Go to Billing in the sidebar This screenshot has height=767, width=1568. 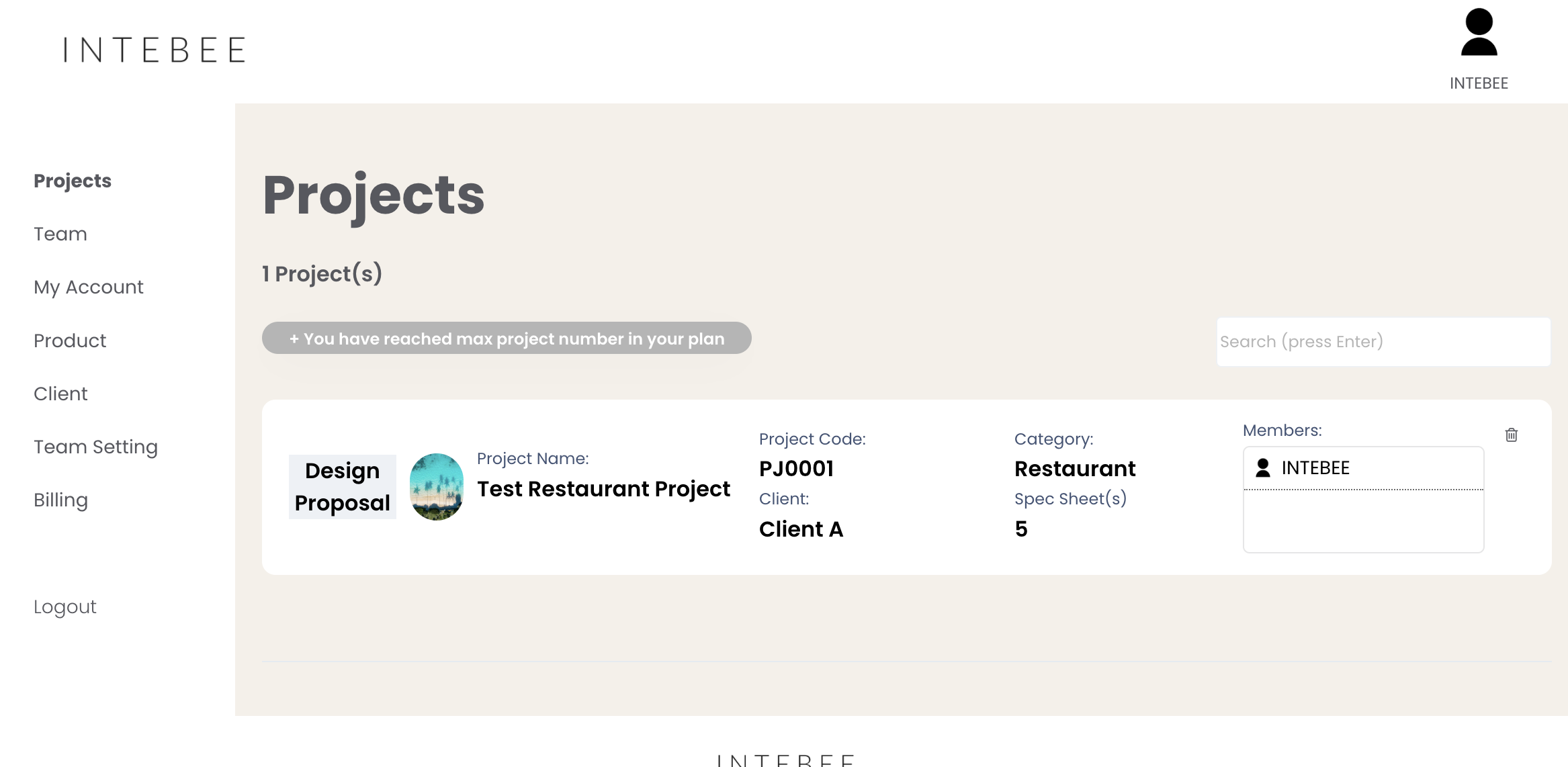61,500
